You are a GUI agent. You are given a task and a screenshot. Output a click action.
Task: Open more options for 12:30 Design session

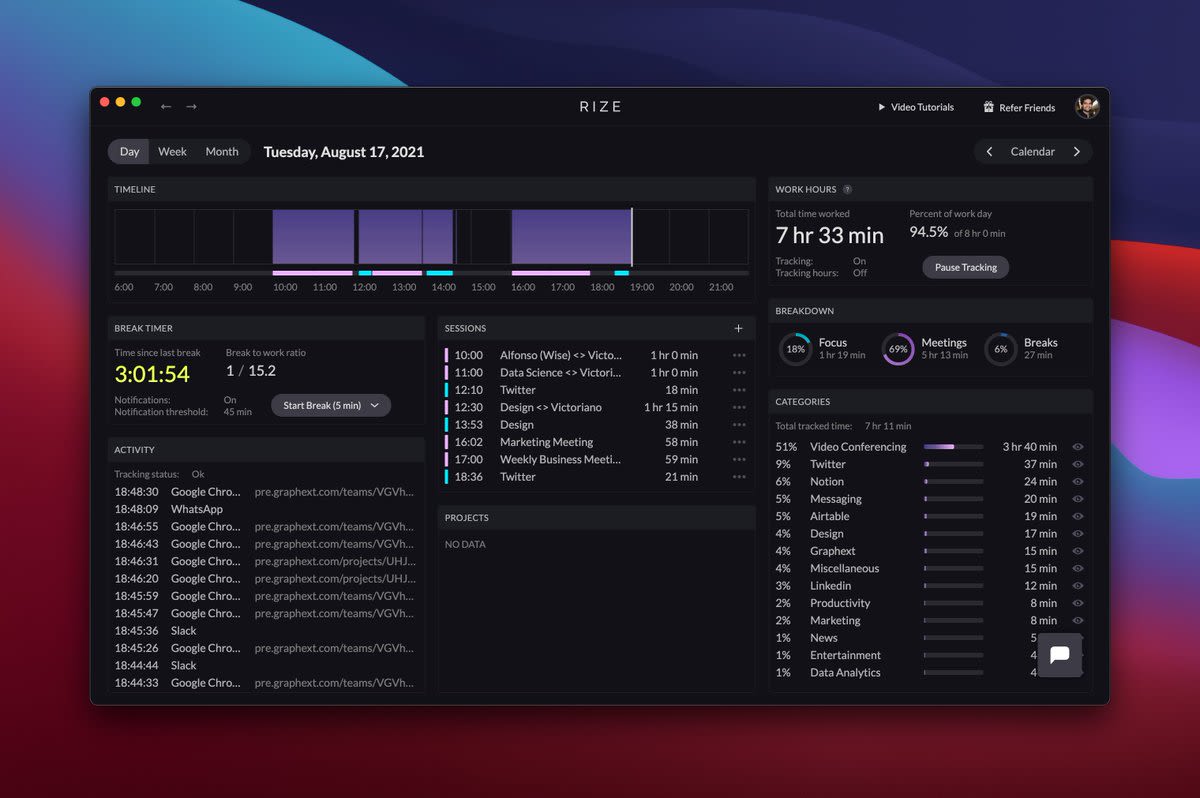(x=739, y=407)
